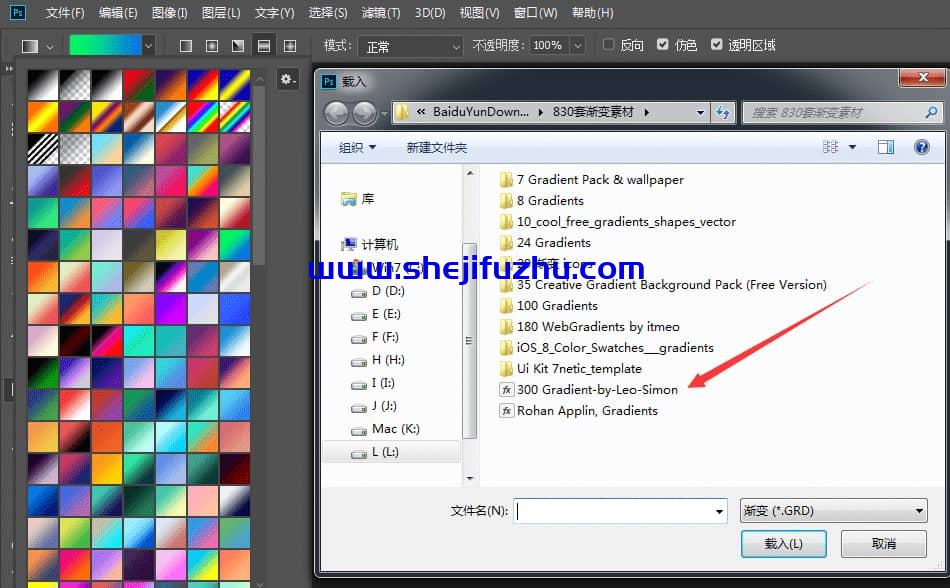Screen dimensions: 950x588
Task: Expand the view options dropdown arrow
Action: 852,147
